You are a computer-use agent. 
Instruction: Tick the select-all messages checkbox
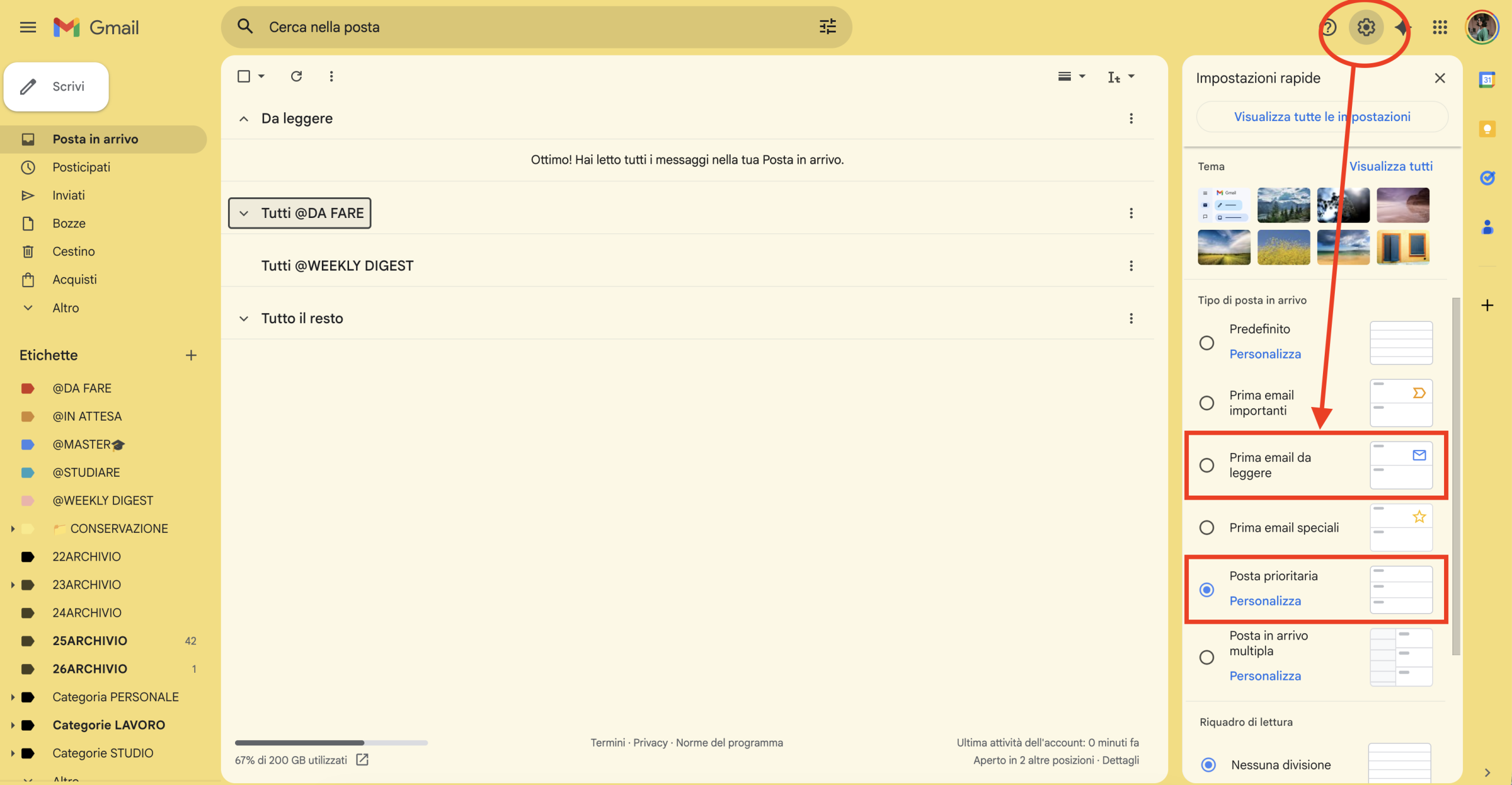coord(243,76)
